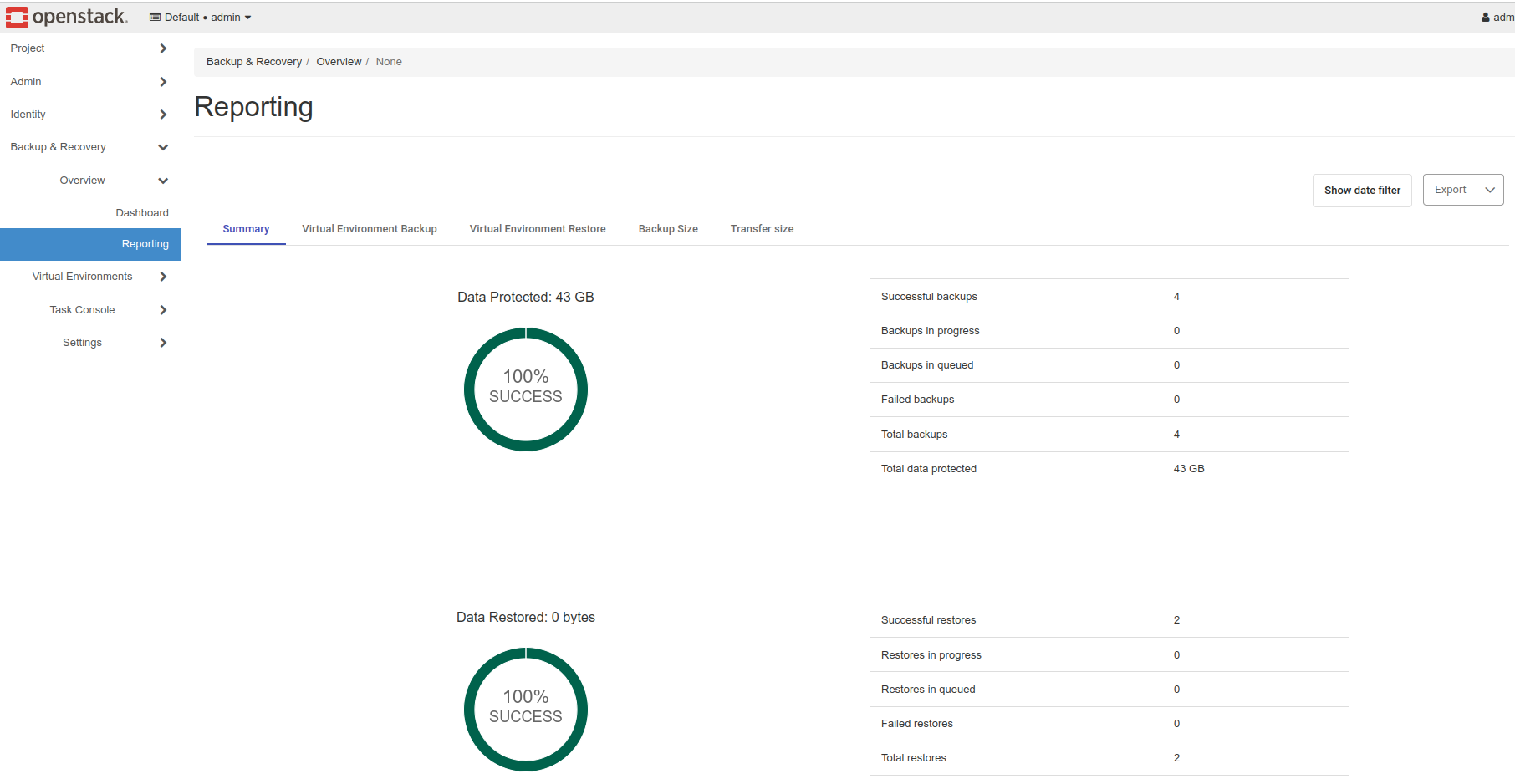Screen dimensions: 1515x784
Task: Open the Dashboard page in sidebar
Action: [142, 213]
